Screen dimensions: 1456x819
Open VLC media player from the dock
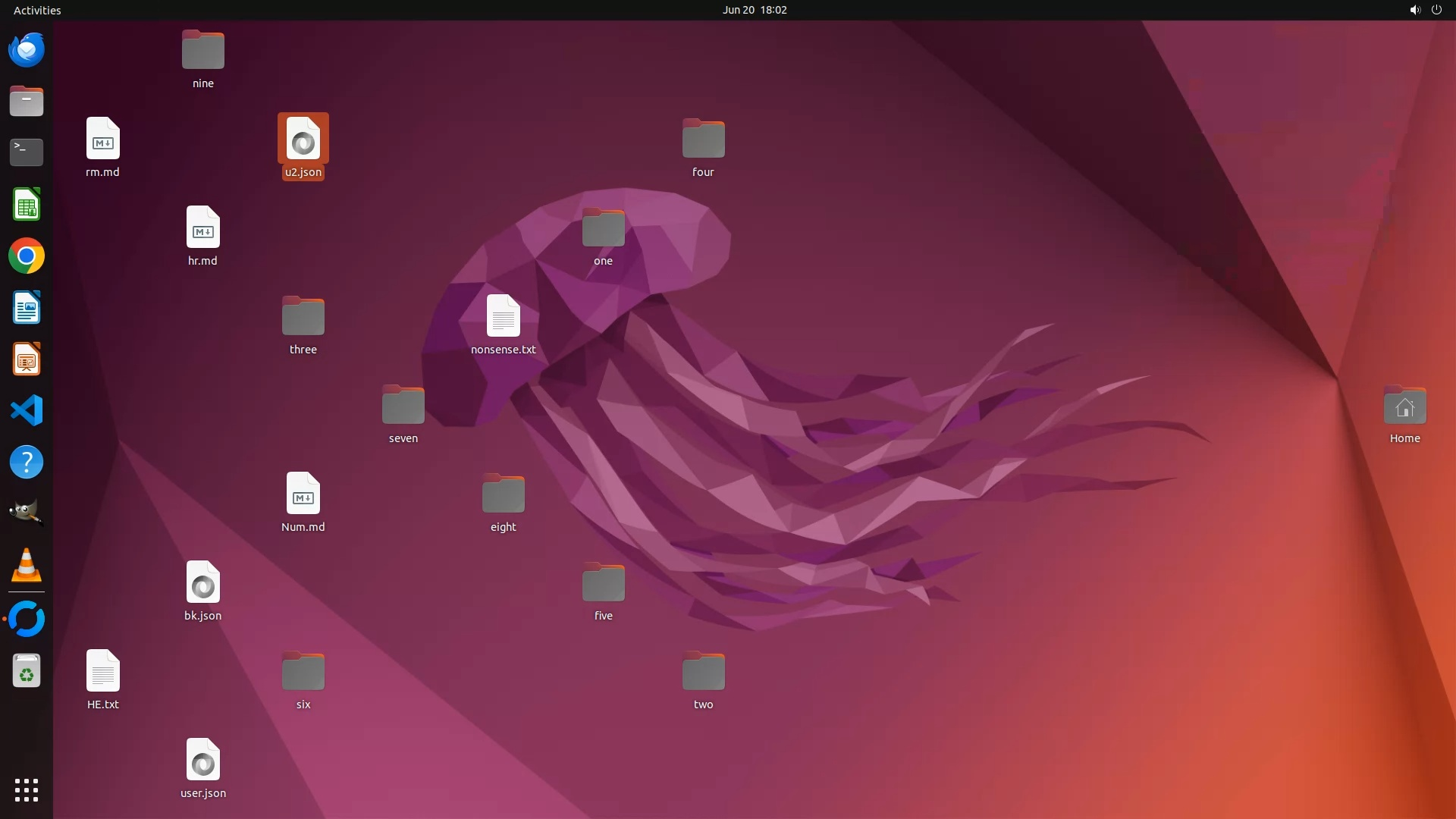pyautogui.click(x=27, y=566)
